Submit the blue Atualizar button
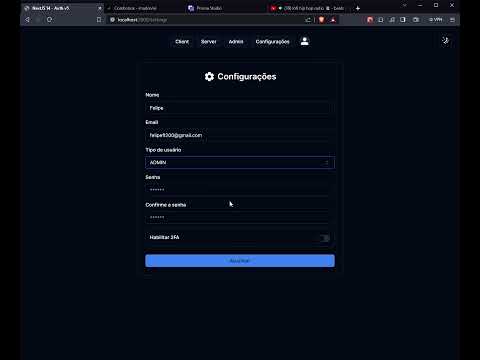Image resolution: width=480 pixels, height=360 pixels. (240, 261)
